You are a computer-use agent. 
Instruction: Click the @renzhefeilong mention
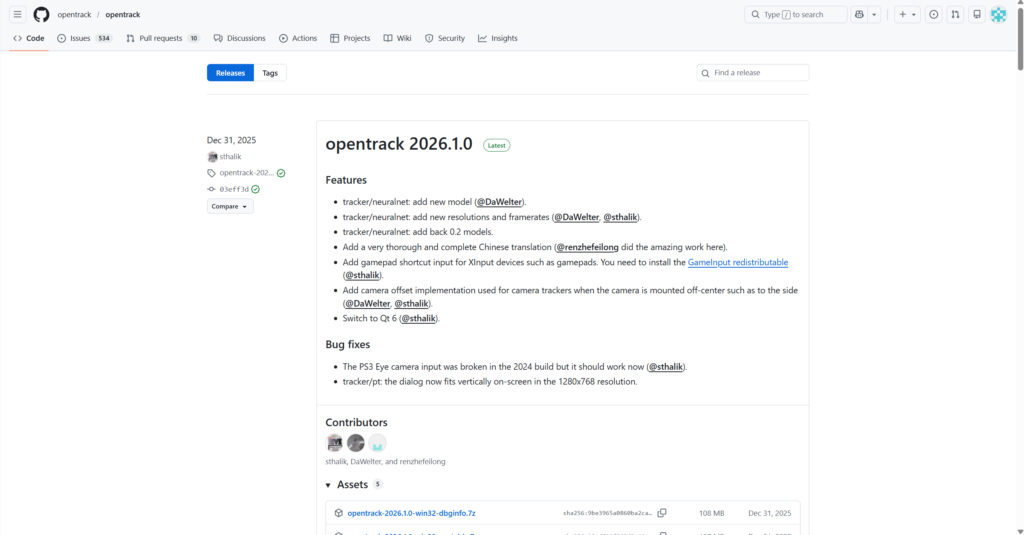click(x=587, y=247)
